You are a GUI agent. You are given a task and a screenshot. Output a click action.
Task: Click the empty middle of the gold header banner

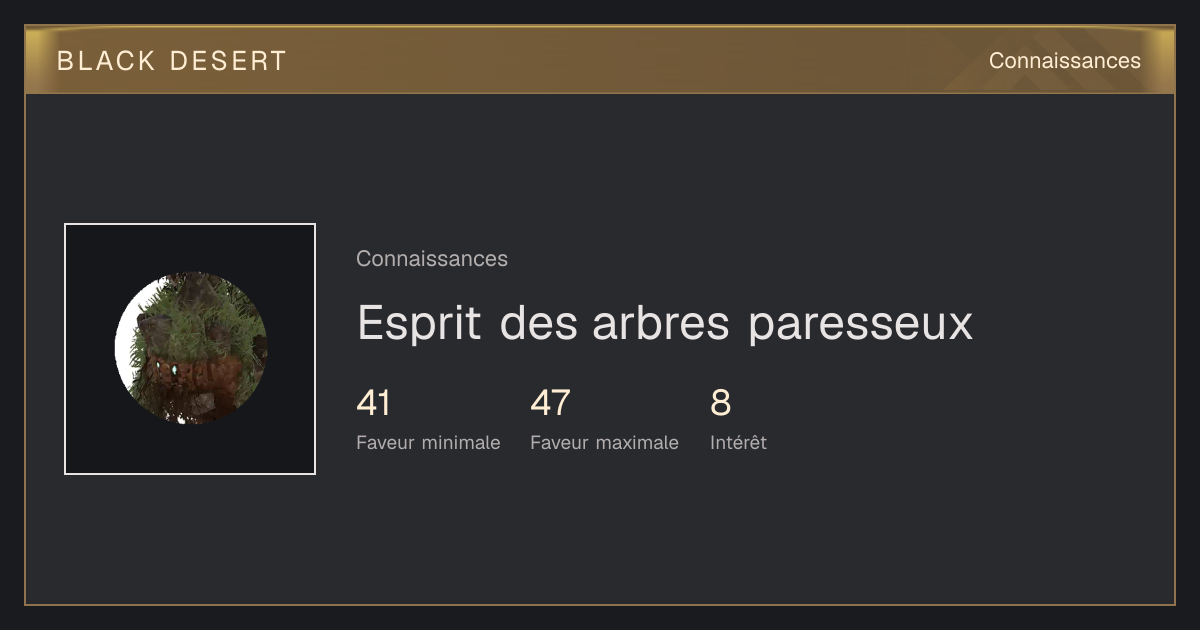click(620, 60)
